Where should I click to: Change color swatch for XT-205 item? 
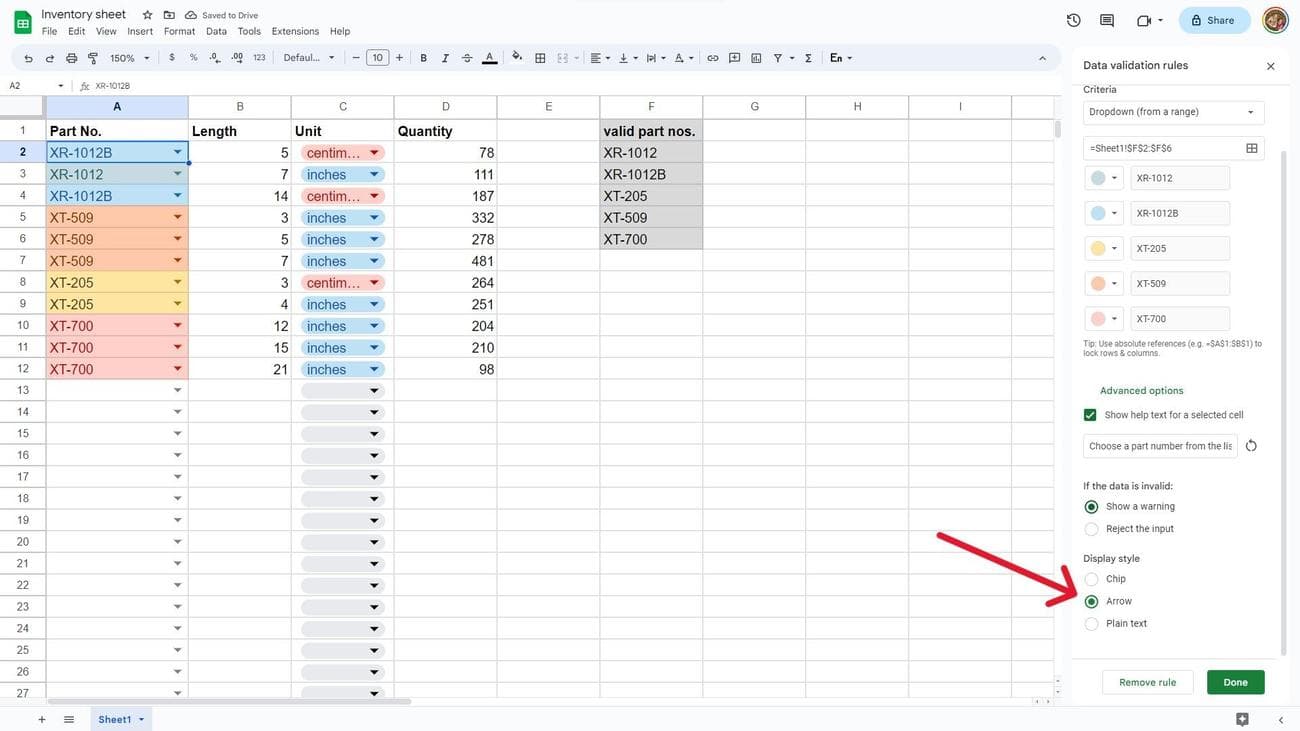point(1104,249)
